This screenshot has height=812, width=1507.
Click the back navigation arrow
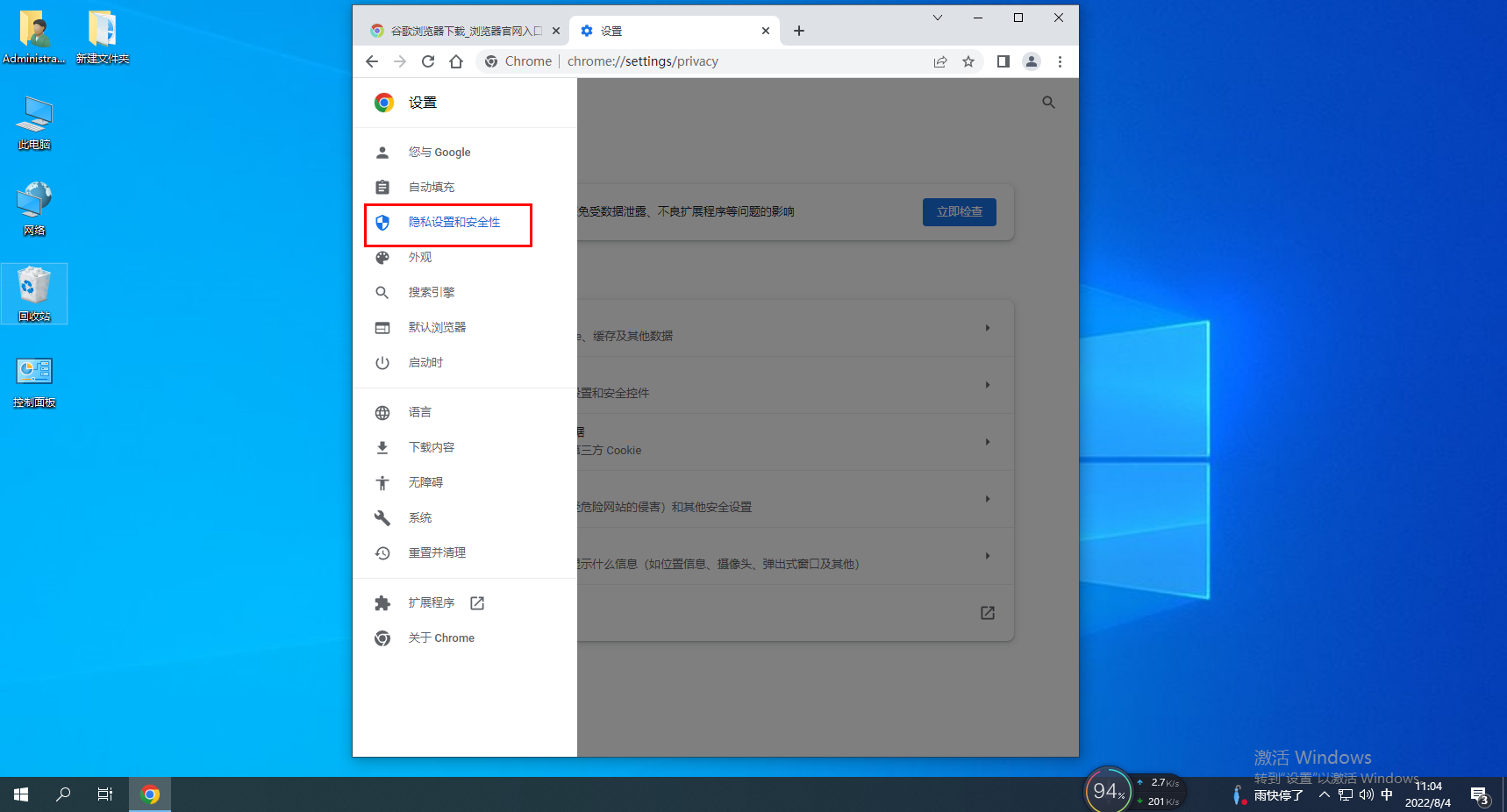pyautogui.click(x=372, y=61)
